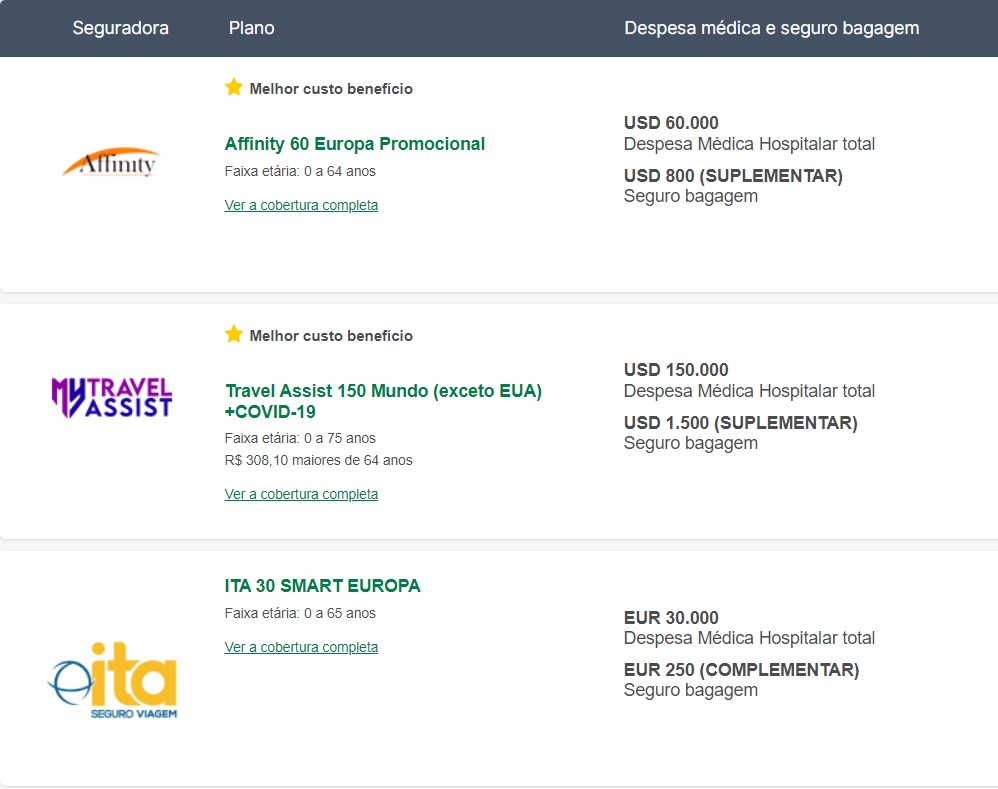Open Travel Assist 150 Mundo plan title
Image resolution: width=998 pixels, height=789 pixels.
(x=383, y=401)
